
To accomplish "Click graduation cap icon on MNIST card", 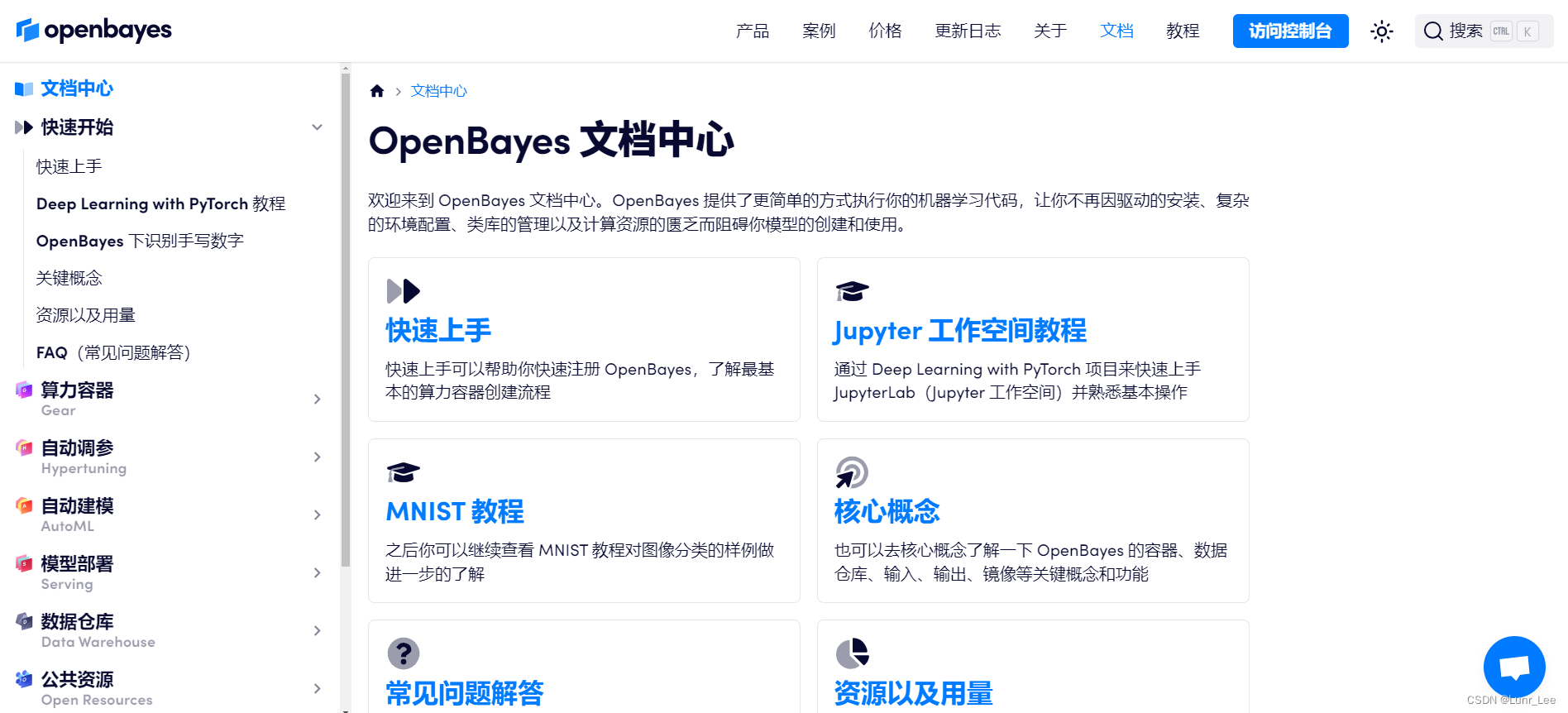I will [x=404, y=472].
